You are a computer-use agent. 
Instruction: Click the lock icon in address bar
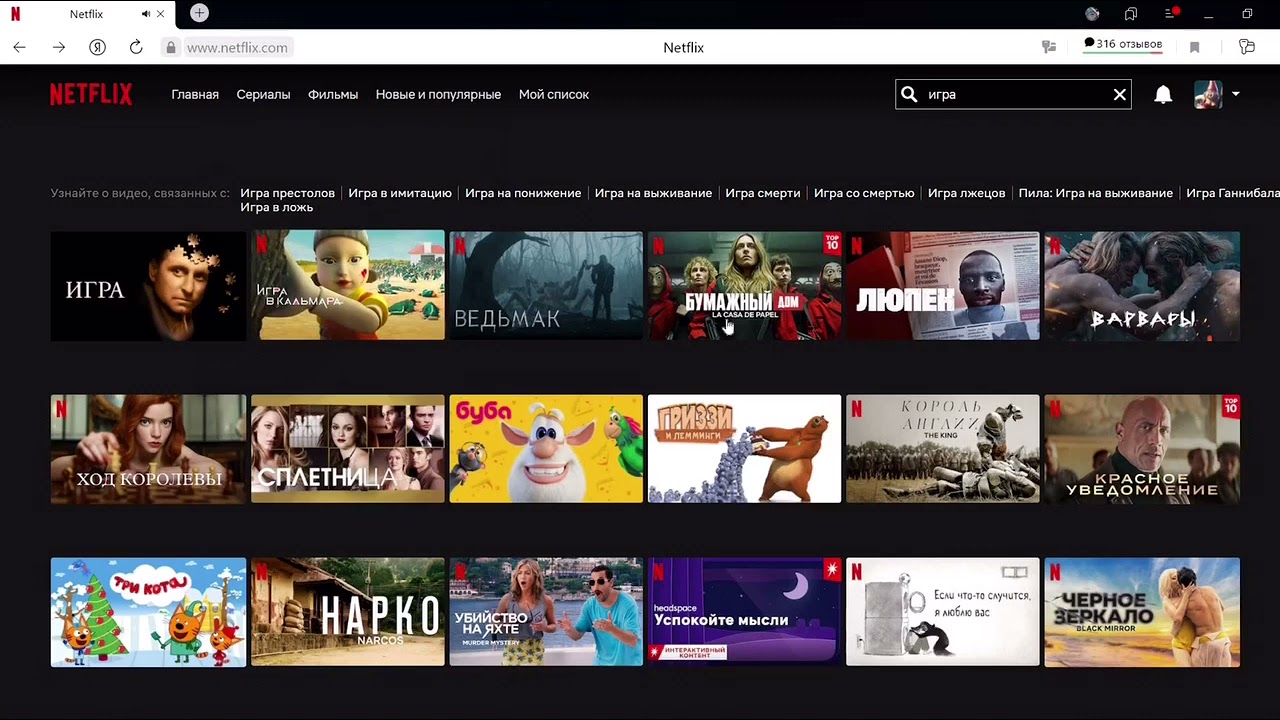click(x=171, y=47)
